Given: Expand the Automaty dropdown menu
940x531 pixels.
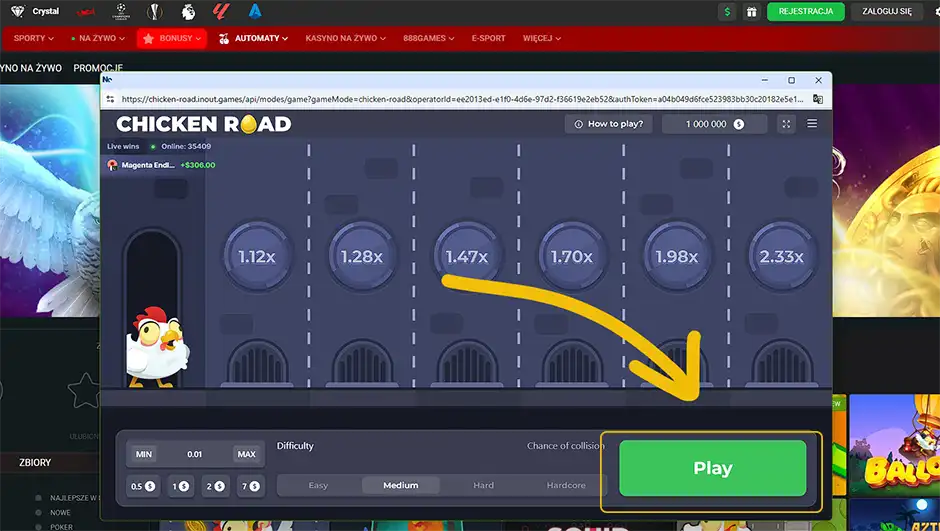Looking at the screenshot, I should click(254, 38).
